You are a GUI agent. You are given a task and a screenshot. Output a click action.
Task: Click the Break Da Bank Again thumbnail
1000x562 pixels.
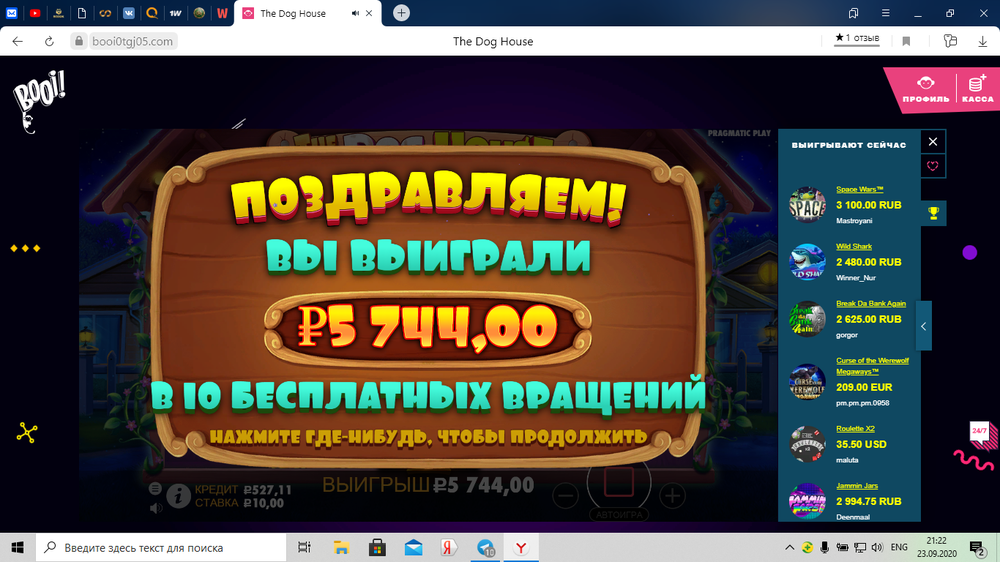point(807,319)
